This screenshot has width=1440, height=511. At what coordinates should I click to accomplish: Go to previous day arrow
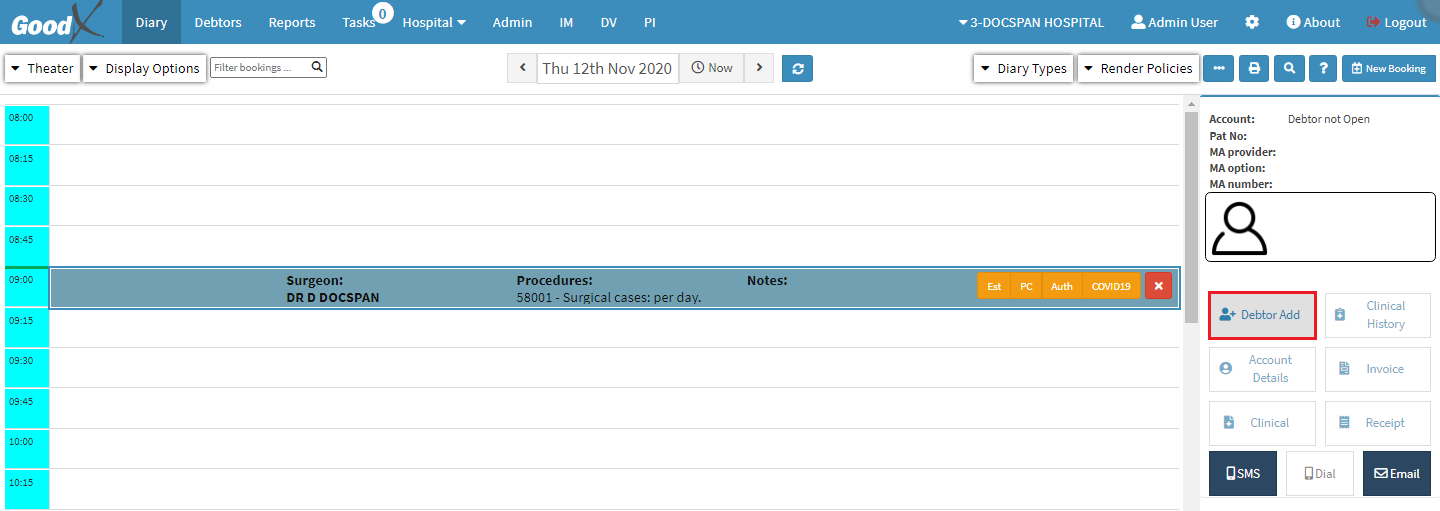pos(522,68)
